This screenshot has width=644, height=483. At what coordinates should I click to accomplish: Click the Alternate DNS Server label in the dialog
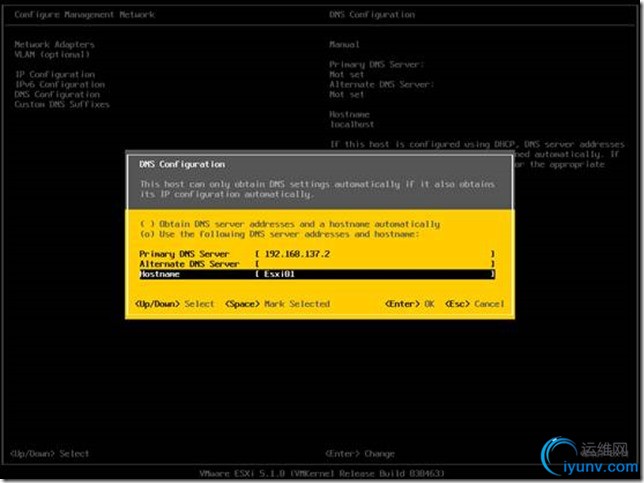(x=189, y=264)
